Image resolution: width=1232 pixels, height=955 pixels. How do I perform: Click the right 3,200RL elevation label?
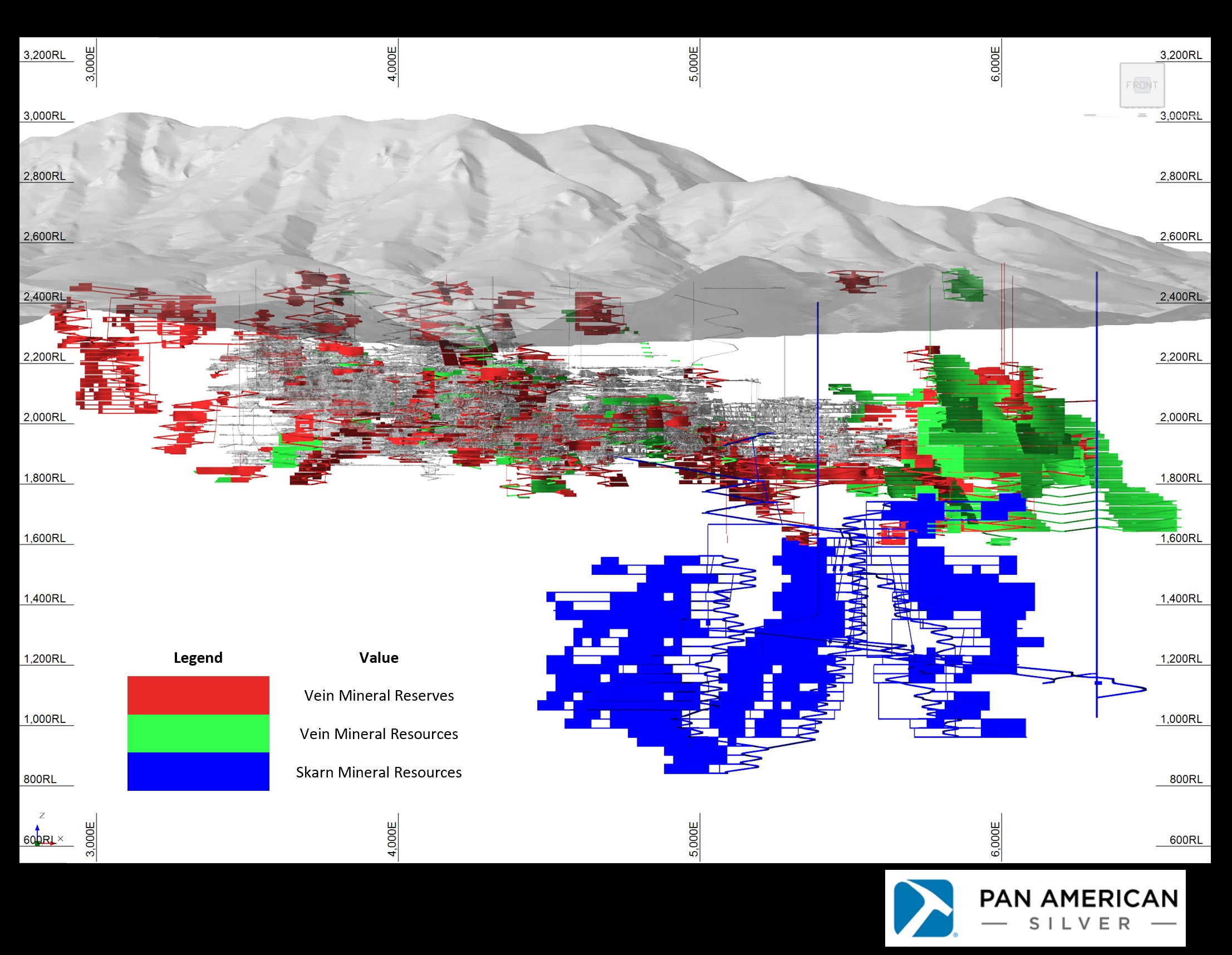point(1181,55)
